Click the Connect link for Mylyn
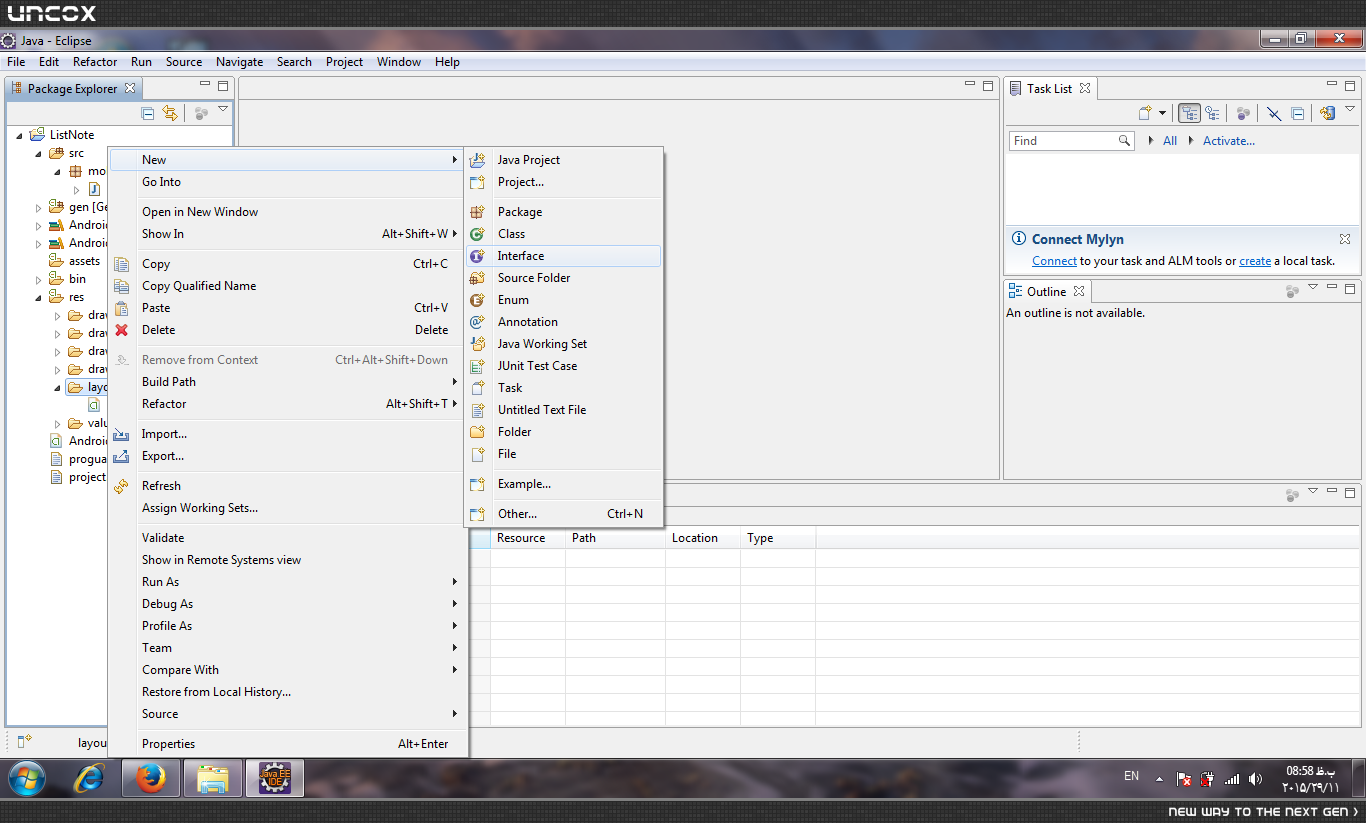This screenshot has width=1366, height=823. (x=1054, y=261)
